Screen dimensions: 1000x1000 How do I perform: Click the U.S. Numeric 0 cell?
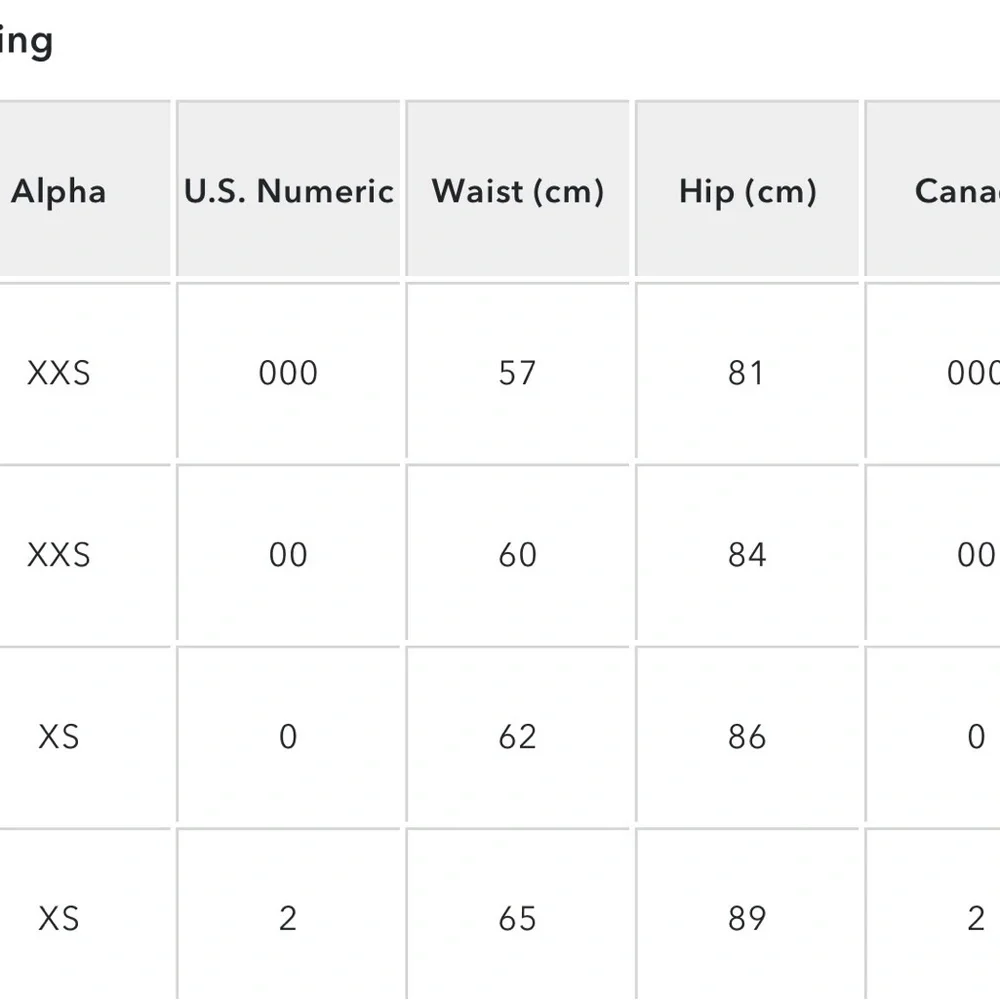288,735
